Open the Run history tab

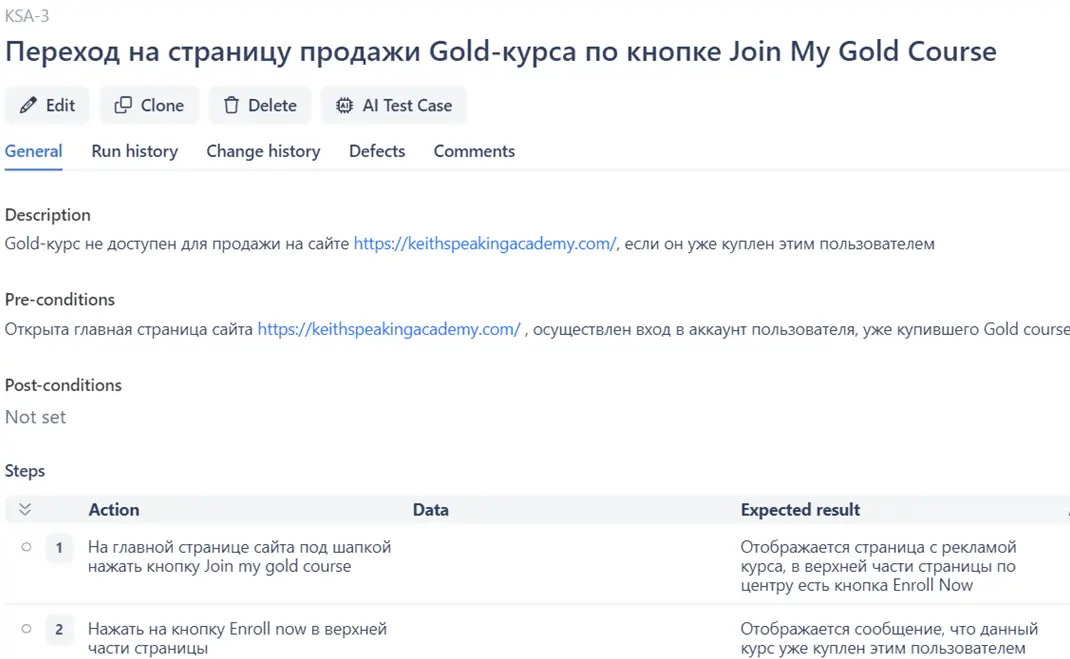(x=134, y=151)
